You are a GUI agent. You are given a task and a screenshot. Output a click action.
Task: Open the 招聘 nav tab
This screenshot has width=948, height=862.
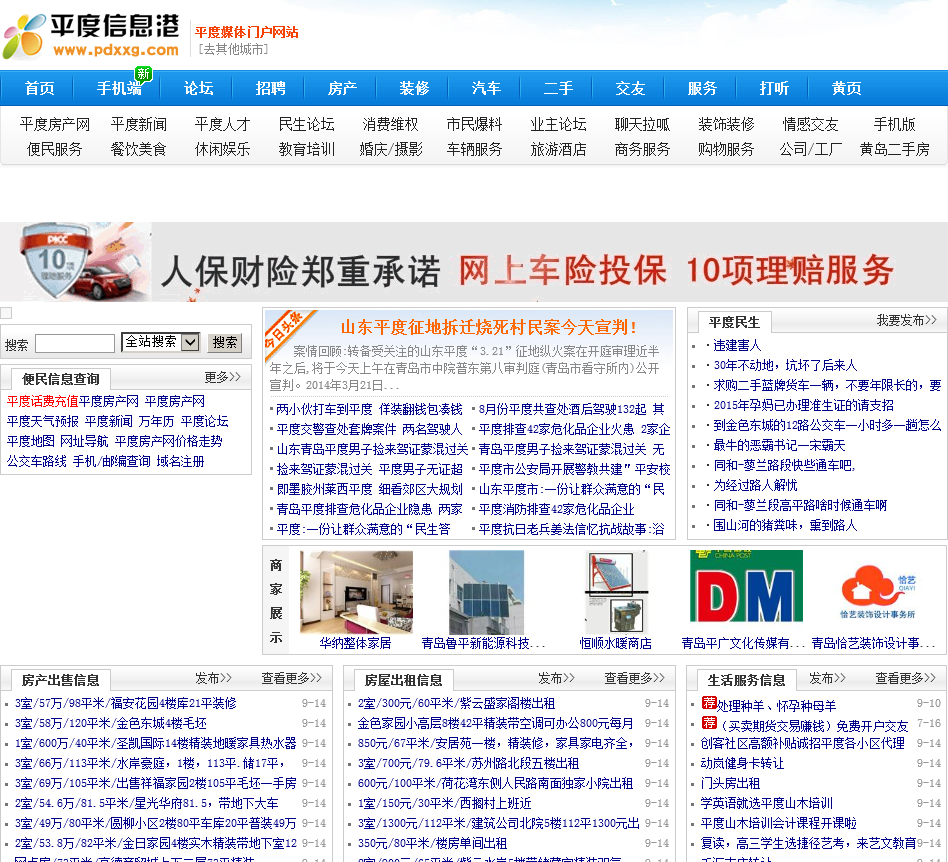[x=270, y=88]
